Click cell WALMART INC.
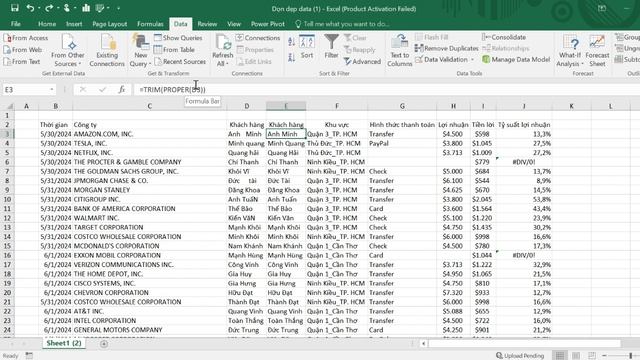This screenshot has height=360, width=640. click(x=149, y=218)
